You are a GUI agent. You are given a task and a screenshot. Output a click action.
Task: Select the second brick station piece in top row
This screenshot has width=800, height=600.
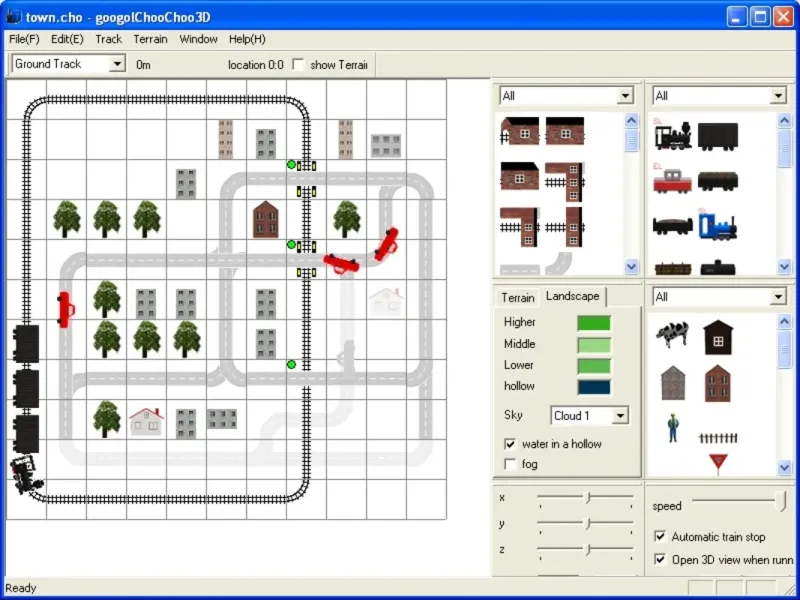tap(565, 131)
